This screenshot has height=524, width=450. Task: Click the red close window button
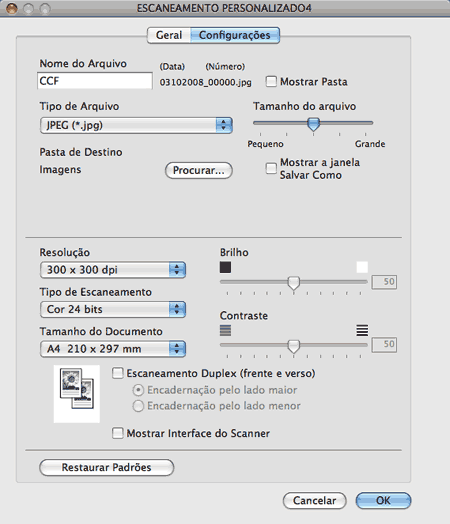click(12, 8)
